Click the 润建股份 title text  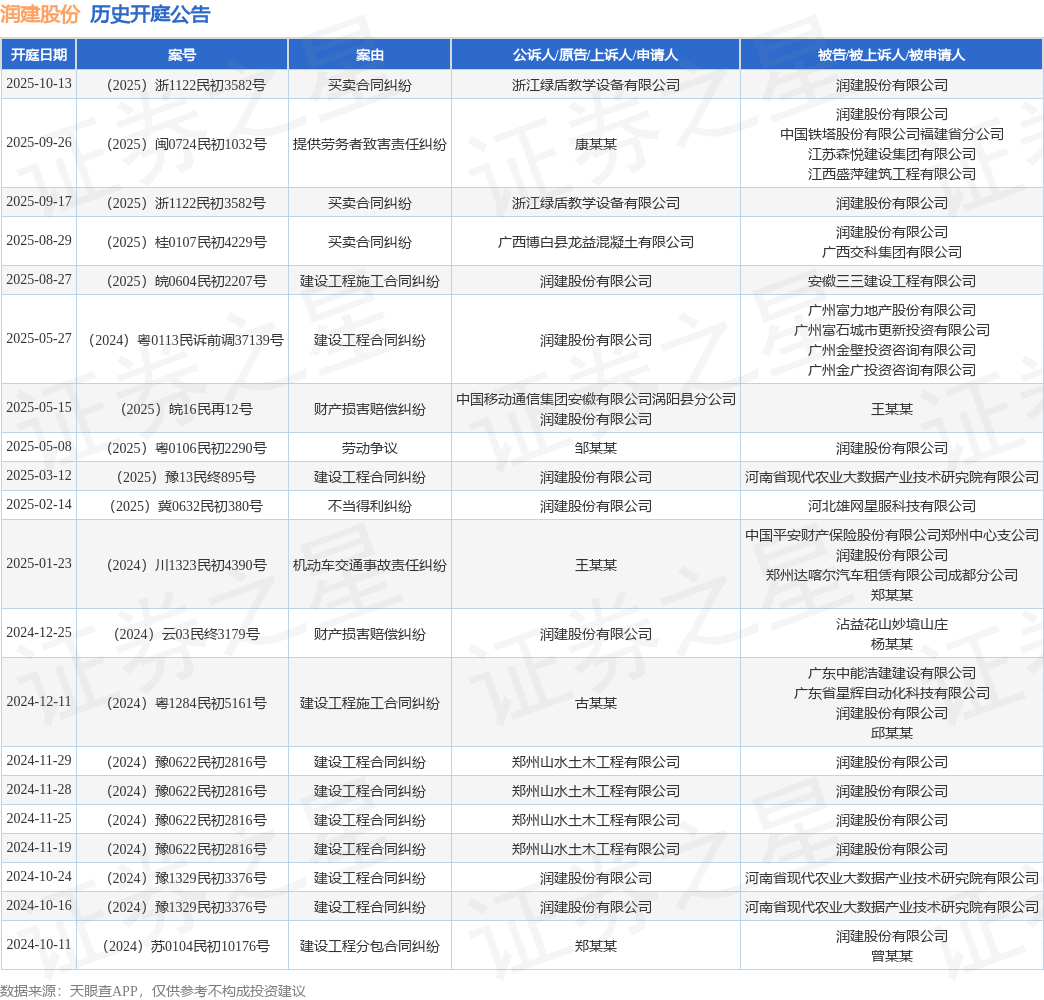(40, 14)
